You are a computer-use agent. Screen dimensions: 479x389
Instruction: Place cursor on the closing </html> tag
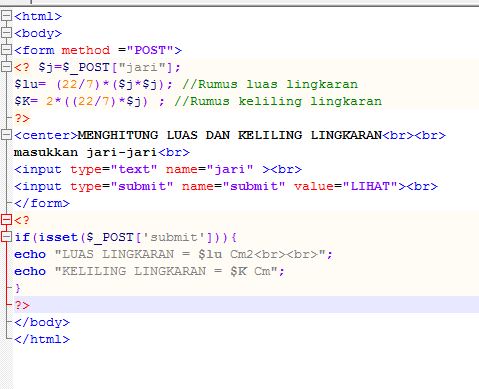42,339
